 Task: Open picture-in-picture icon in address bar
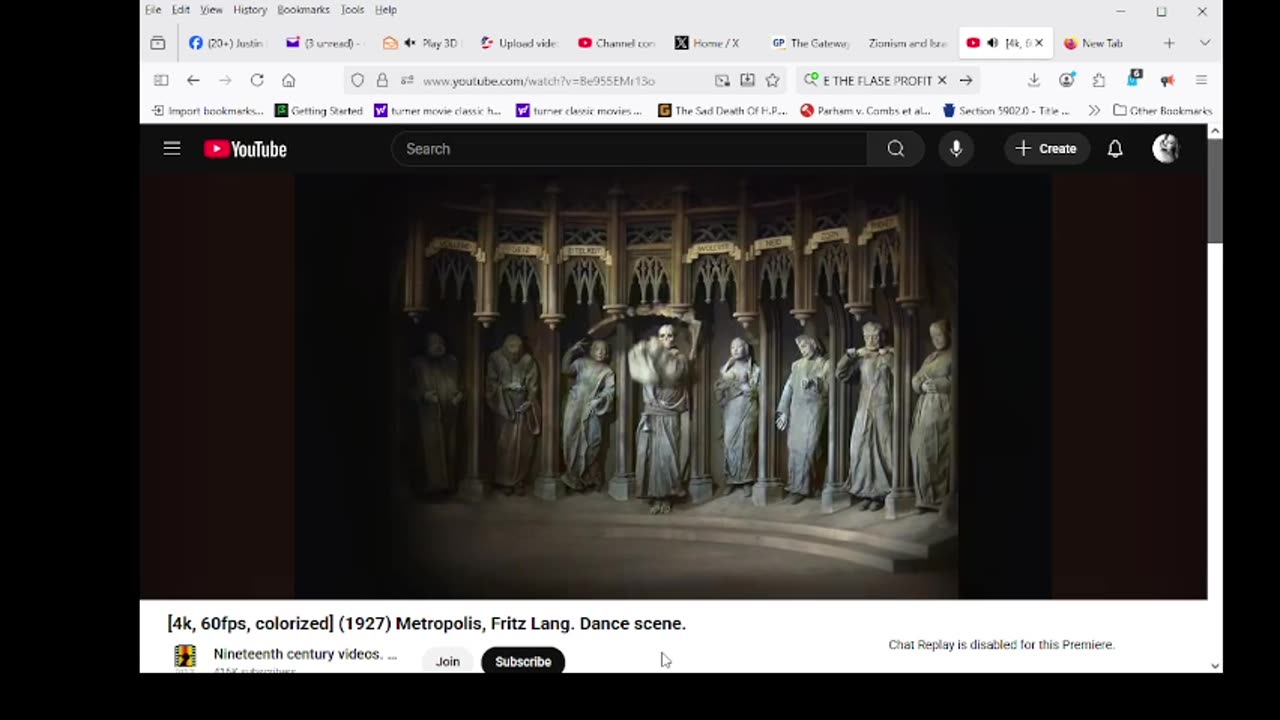[x=722, y=80]
